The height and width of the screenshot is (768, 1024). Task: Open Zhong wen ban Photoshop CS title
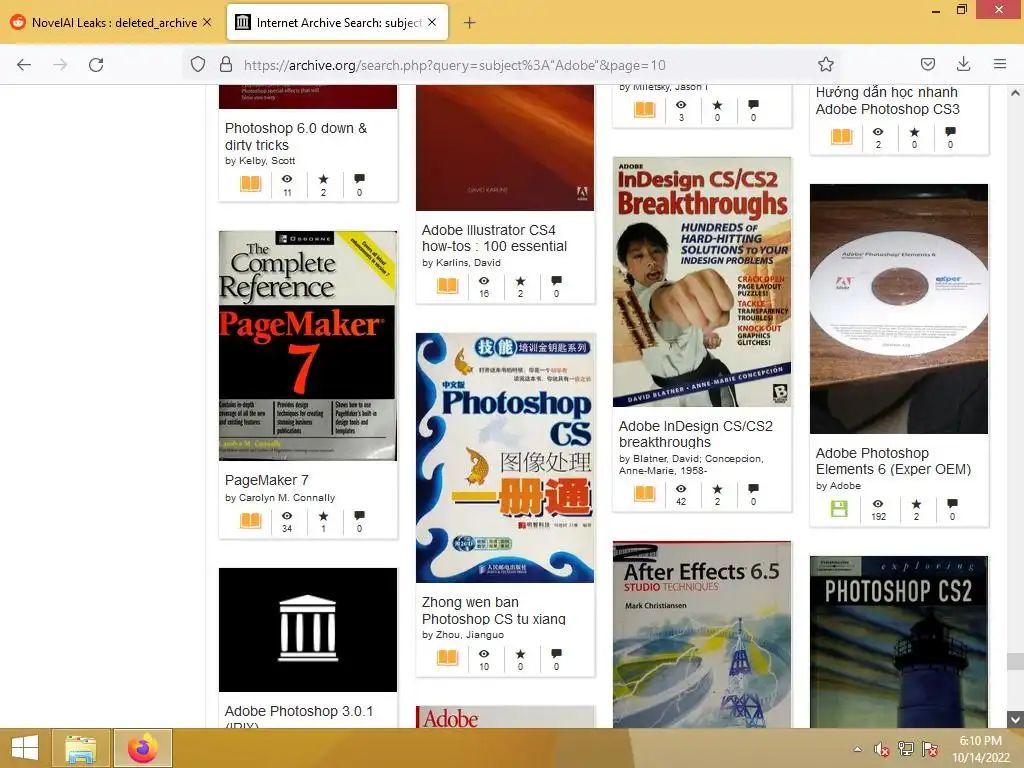(494, 611)
